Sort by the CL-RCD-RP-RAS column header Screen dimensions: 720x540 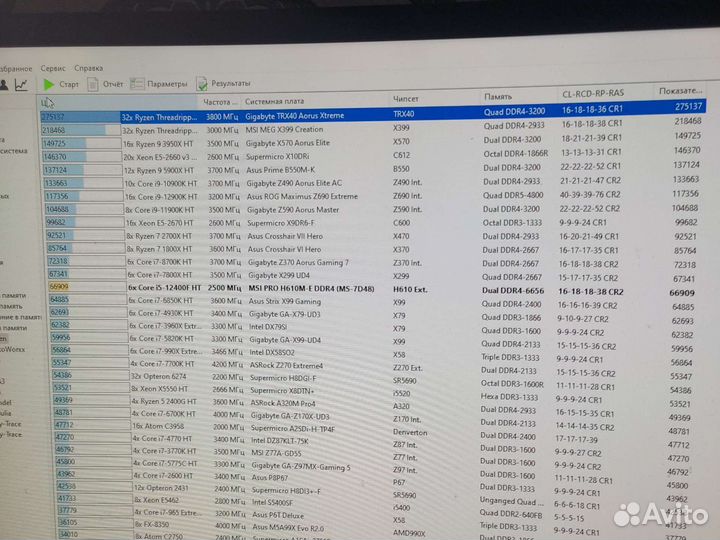pyautogui.click(x=593, y=93)
